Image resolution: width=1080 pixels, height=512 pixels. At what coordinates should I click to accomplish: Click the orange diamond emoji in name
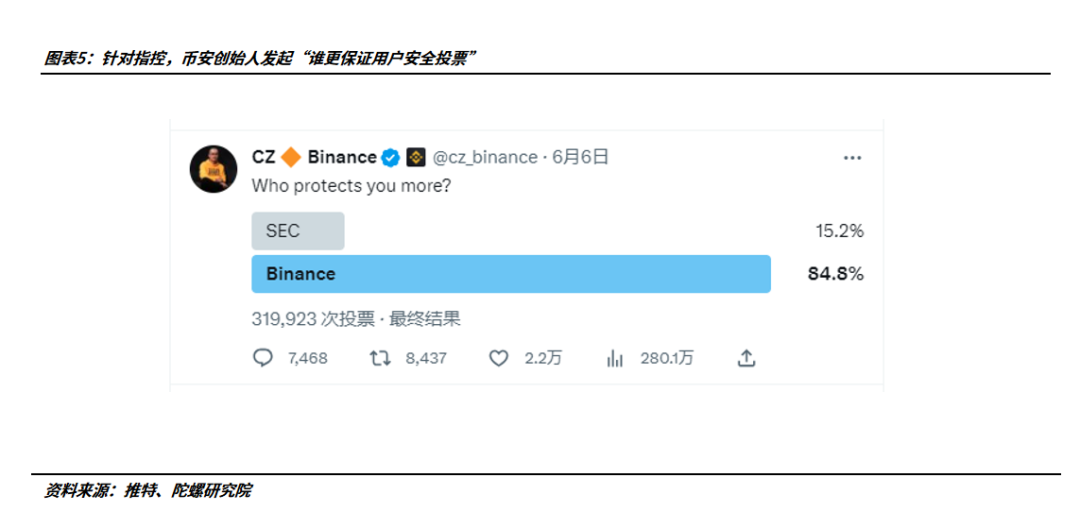pyautogui.click(x=291, y=157)
